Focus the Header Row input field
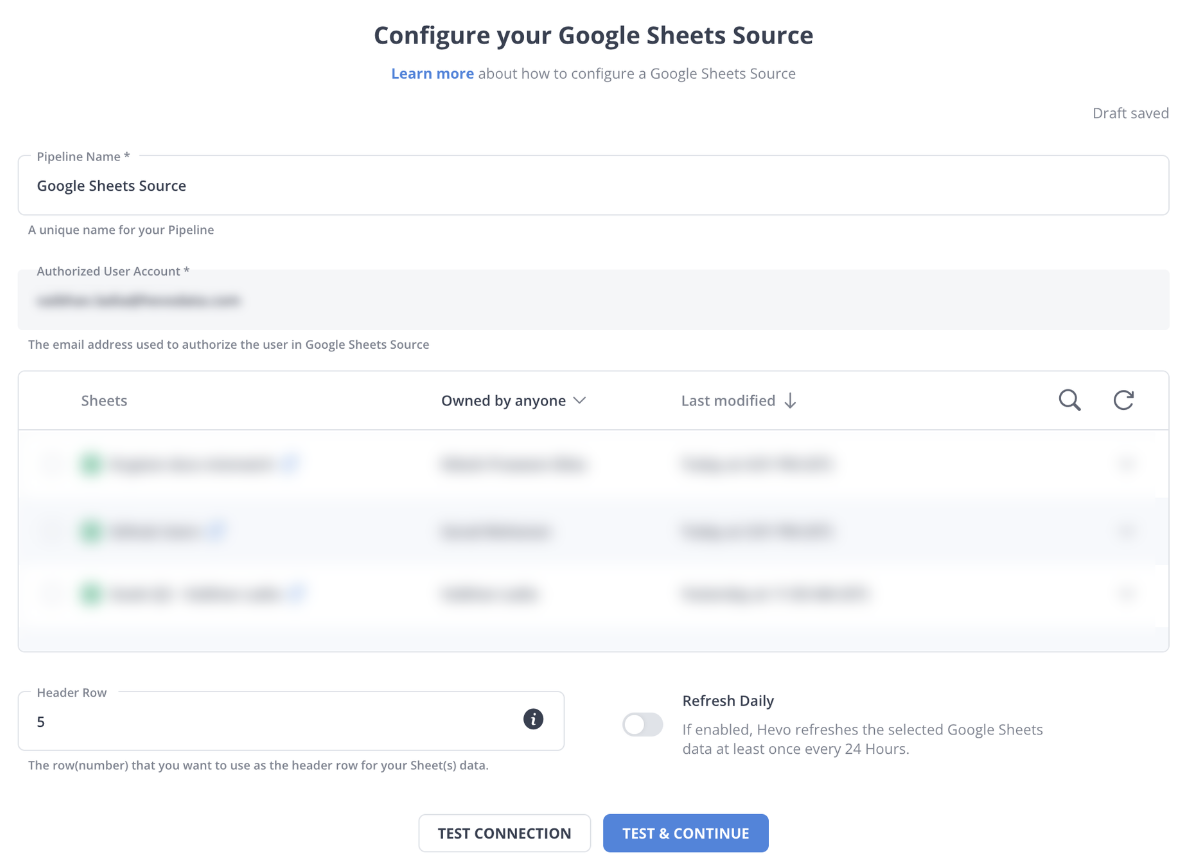The width and height of the screenshot is (1188, 866). [291, 721]
